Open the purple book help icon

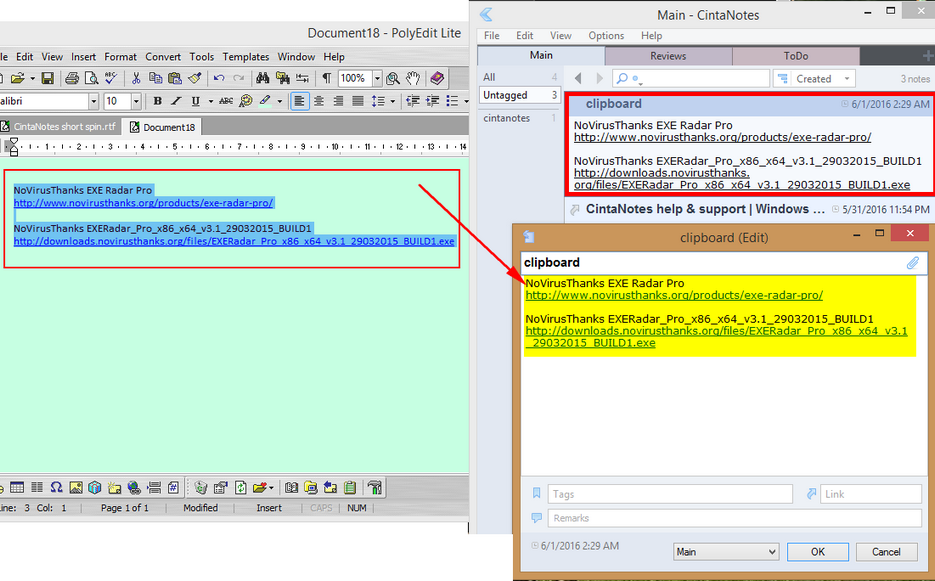(437, 78)
